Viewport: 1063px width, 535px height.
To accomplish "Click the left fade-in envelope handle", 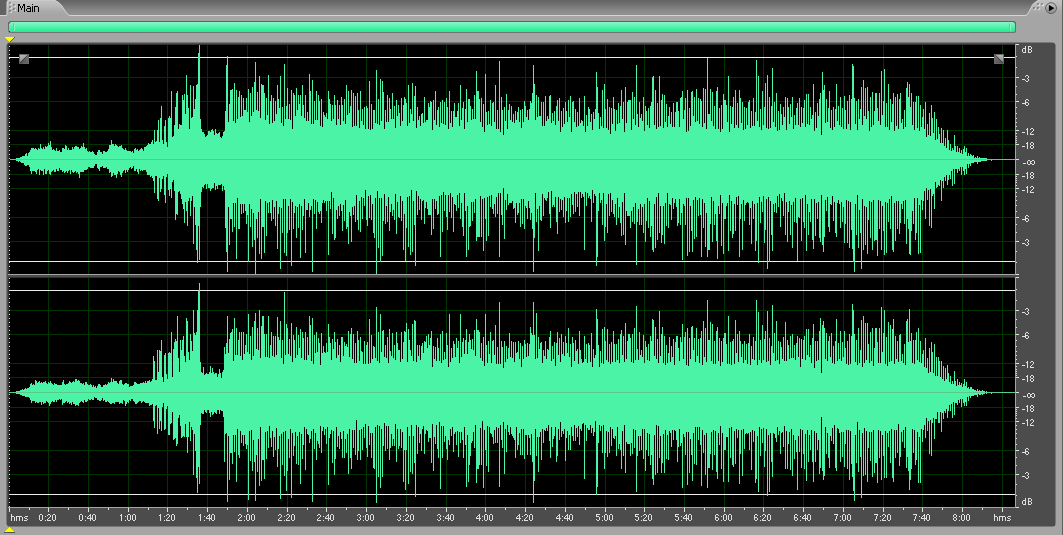I will point(24,59).
